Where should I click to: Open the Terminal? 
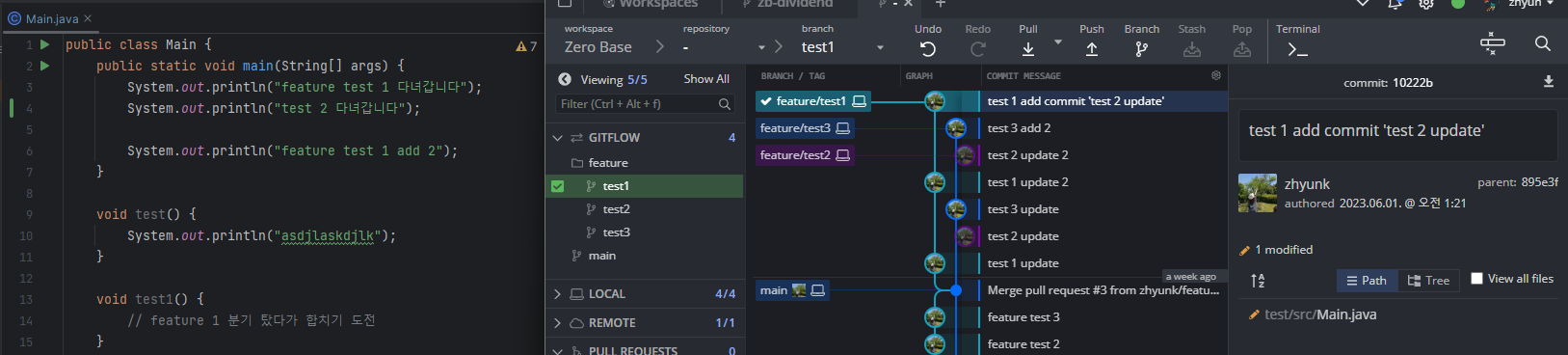pyautogui.click(x=1297, y=41)
